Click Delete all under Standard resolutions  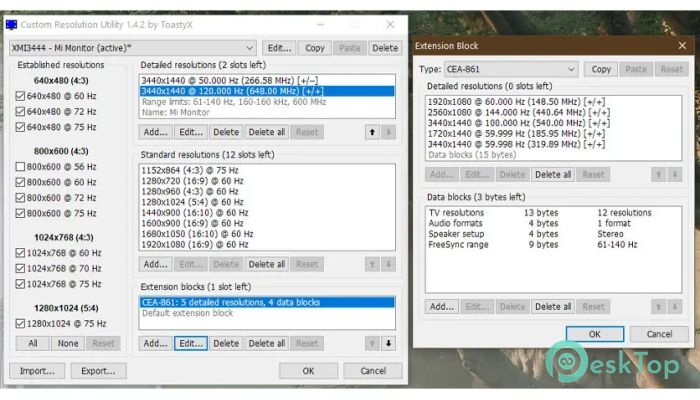267,264
